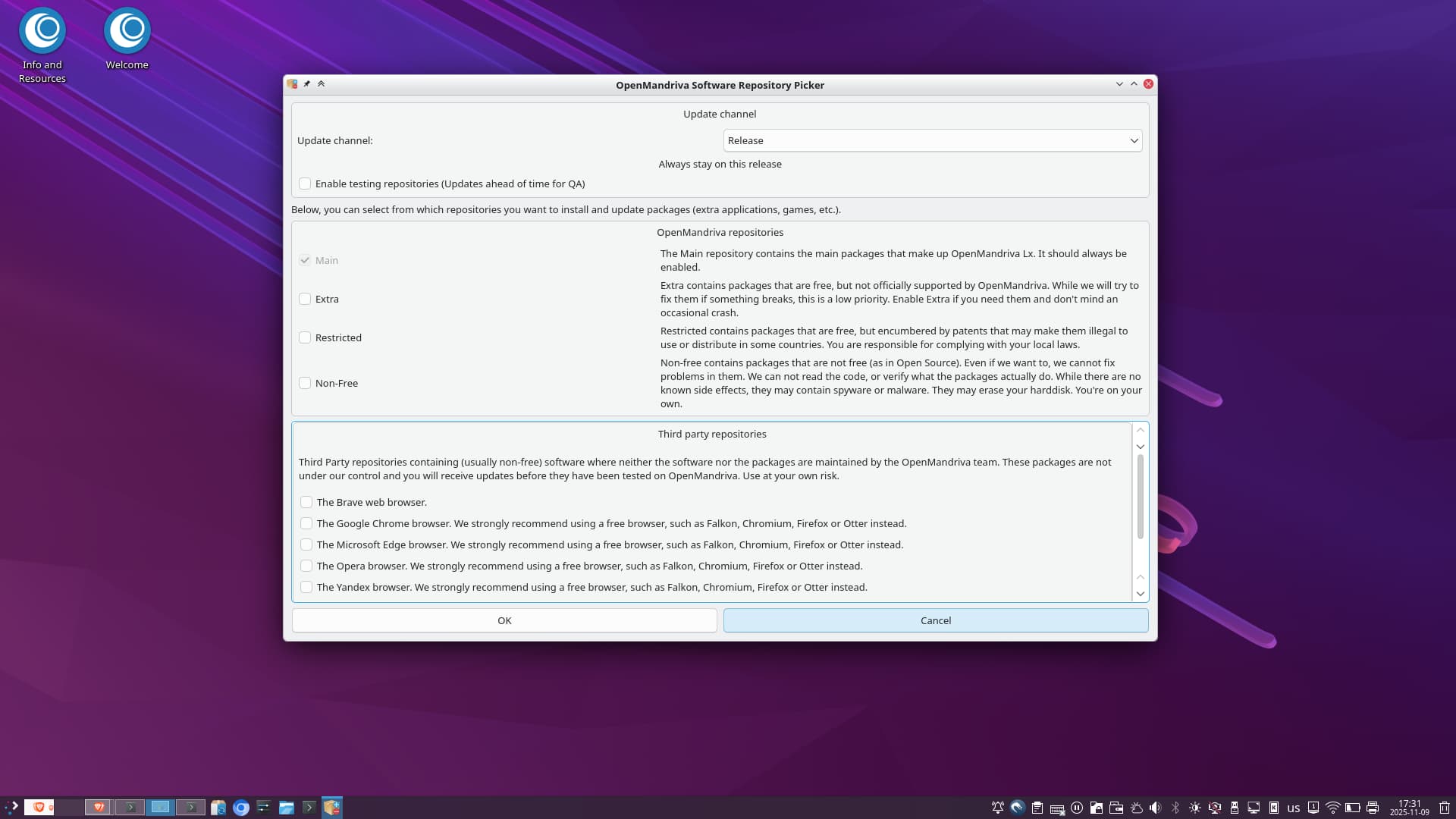Open the Welcome desktop icon
Viewport: 1456px width, 819px height.
tap(127, 31)
